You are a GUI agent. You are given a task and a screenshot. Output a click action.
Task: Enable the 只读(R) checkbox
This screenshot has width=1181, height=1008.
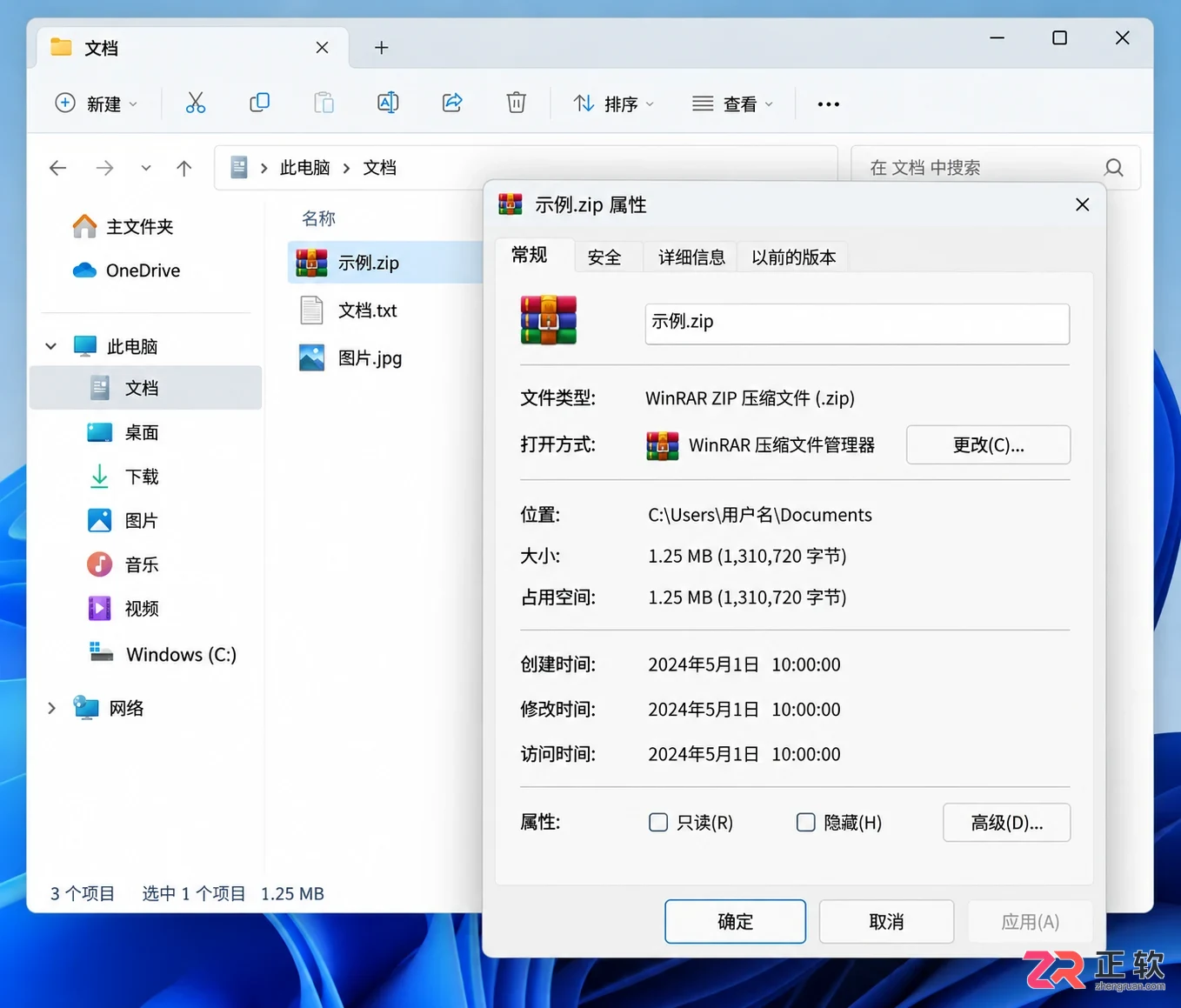point(658,823)
